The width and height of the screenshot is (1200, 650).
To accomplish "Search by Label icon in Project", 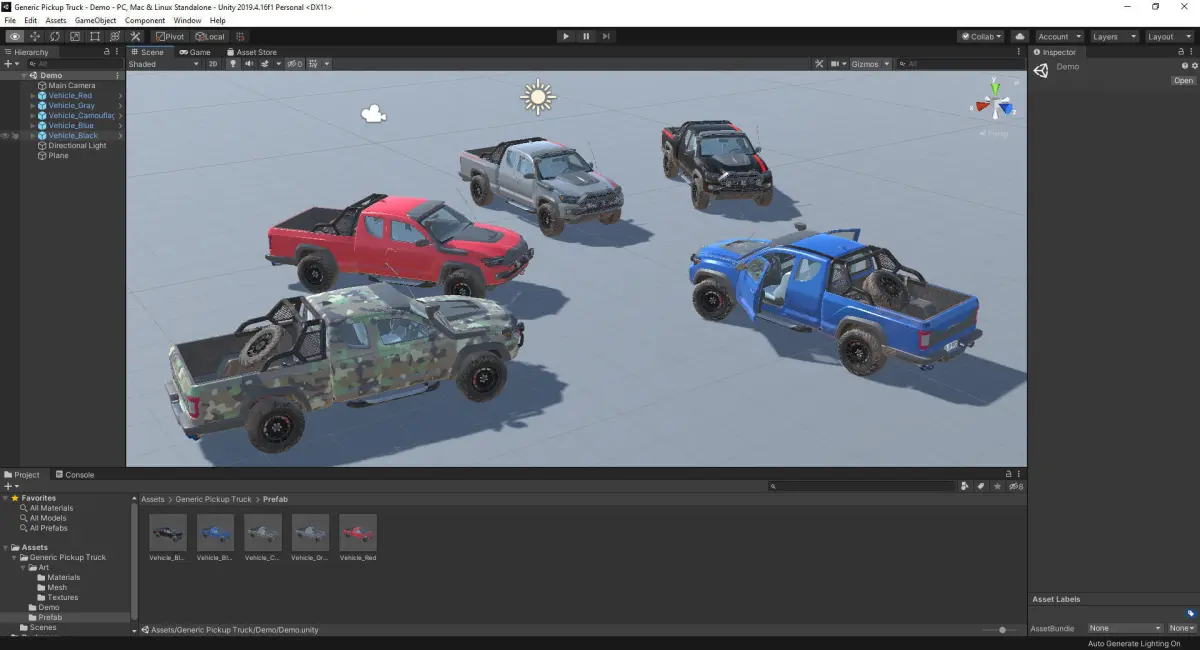I will pos(981,486).
